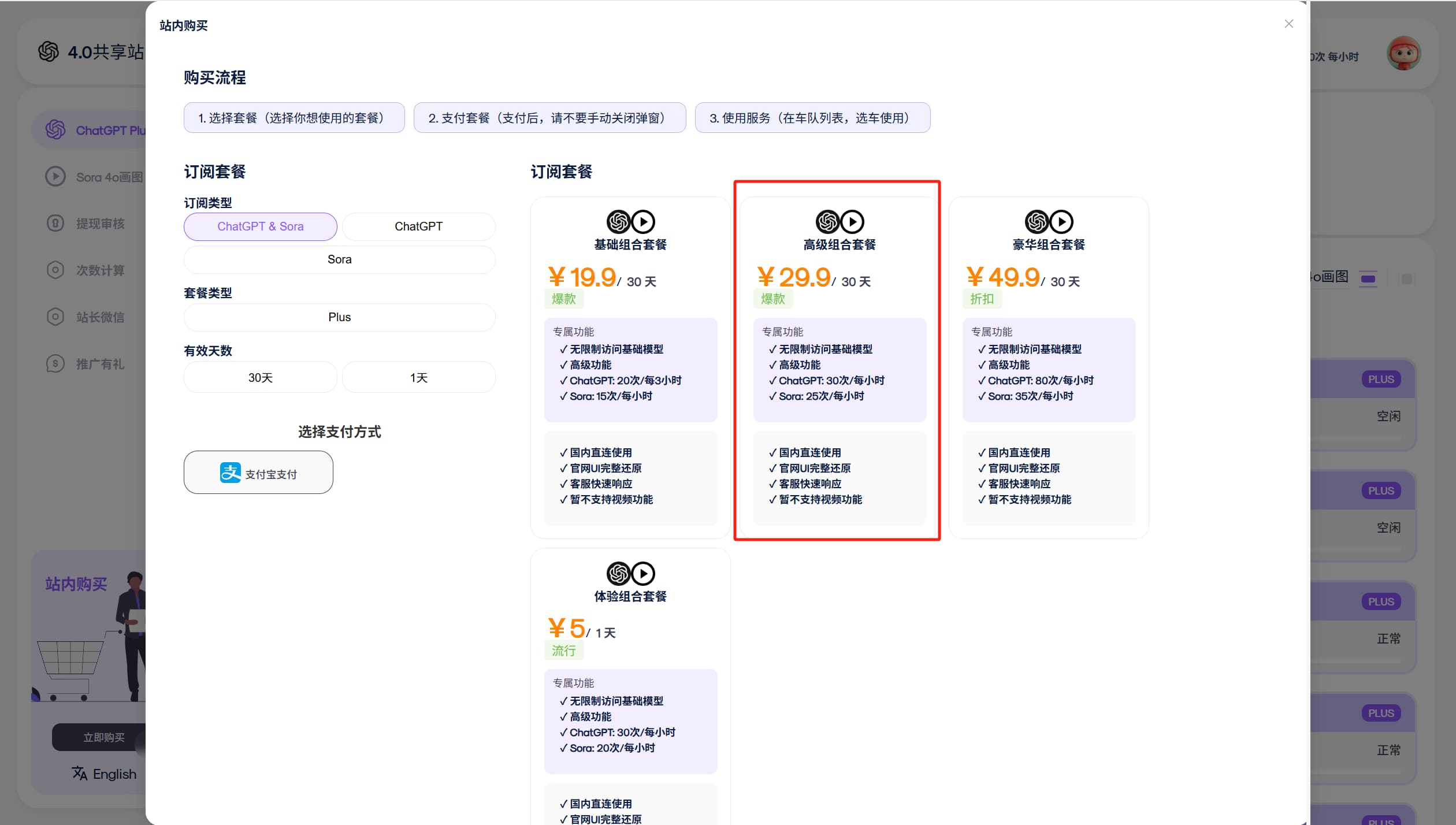The image size is (1456, 825).
Task: Select ChatGPT & Sora subscription type
Action: click(260, 226)
